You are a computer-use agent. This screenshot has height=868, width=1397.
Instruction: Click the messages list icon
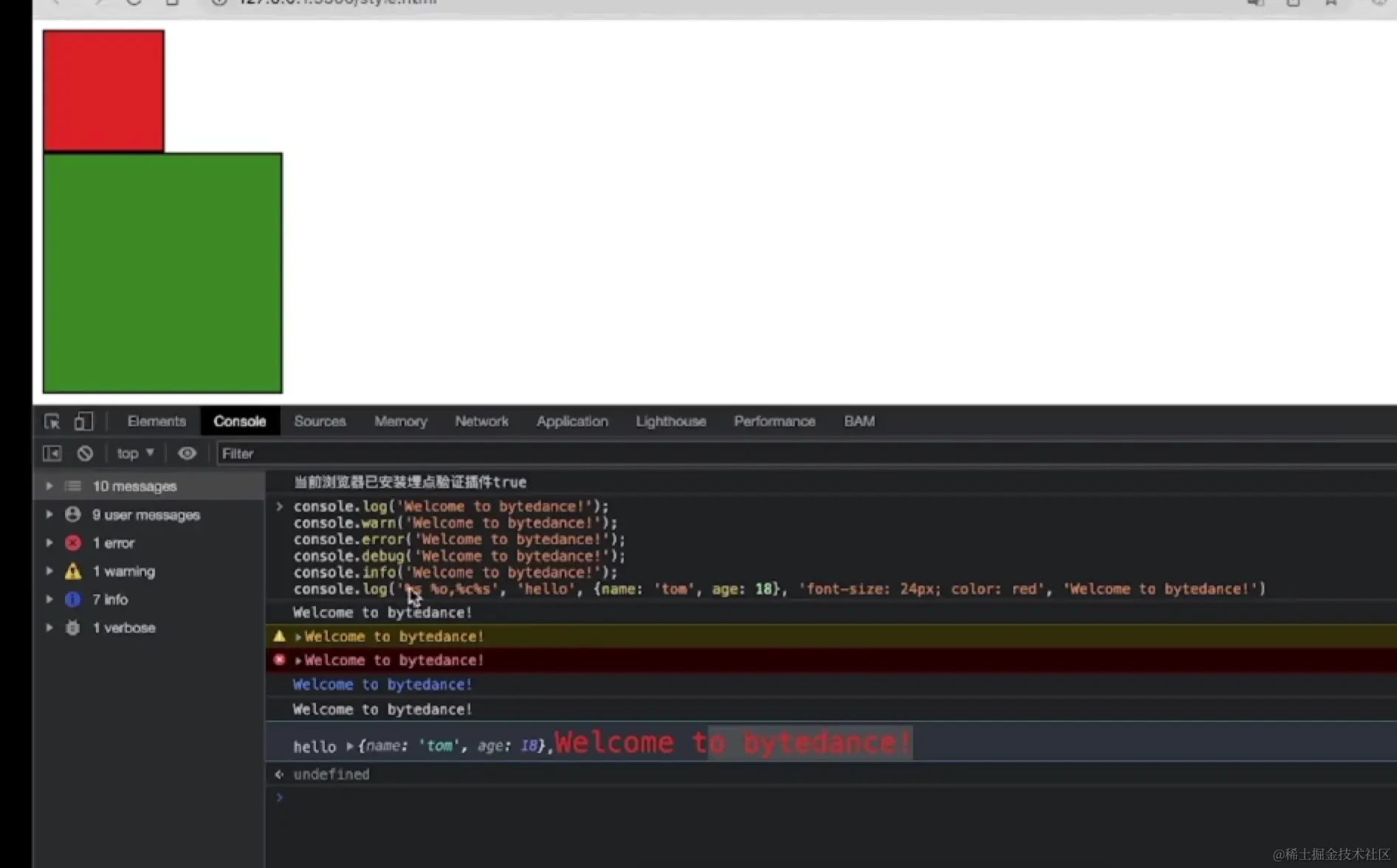(x=73, y=486)
